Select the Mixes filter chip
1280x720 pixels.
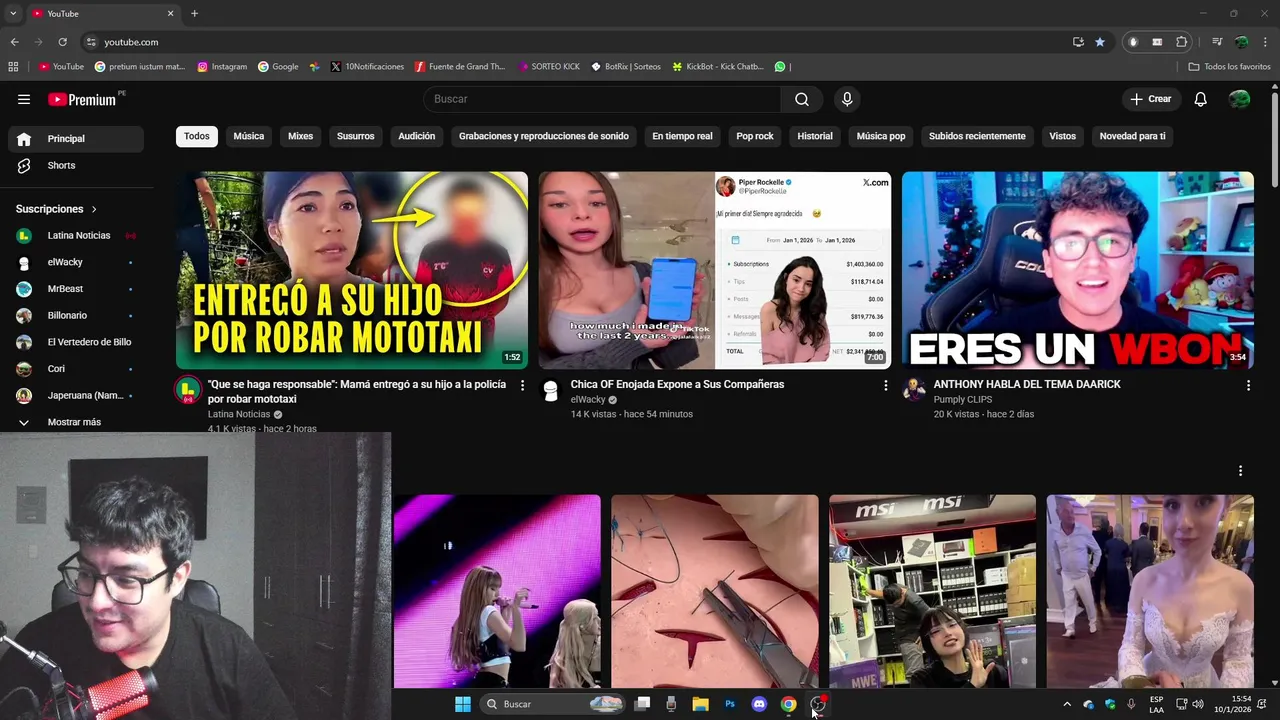tap(301, 136)
